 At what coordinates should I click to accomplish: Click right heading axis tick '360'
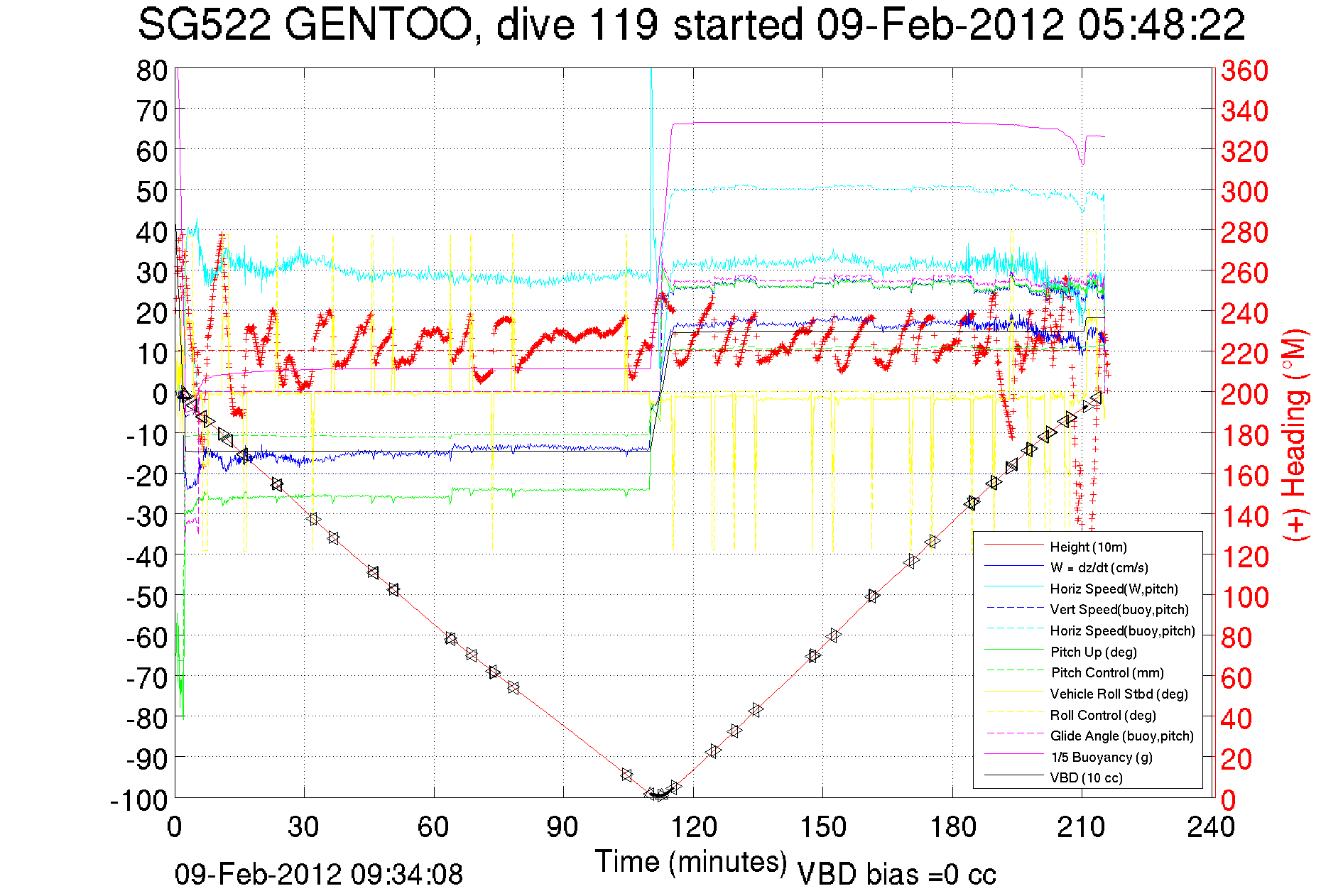[1244, 70]
